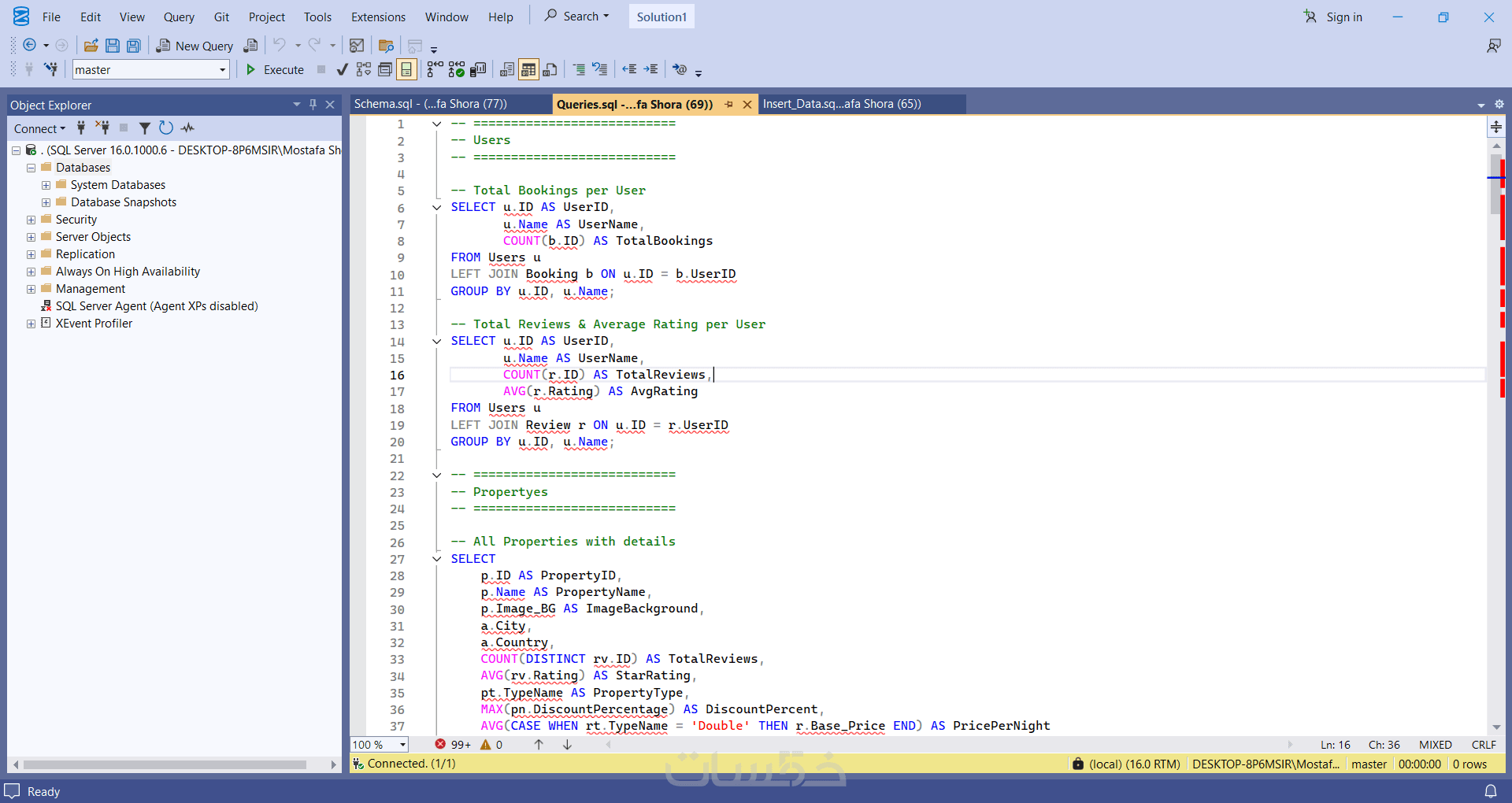Disconnect server using Object Explorer plug icon
Image resolution: width=1512 pixels, height=803 pixels.
(x=102, y=128)
